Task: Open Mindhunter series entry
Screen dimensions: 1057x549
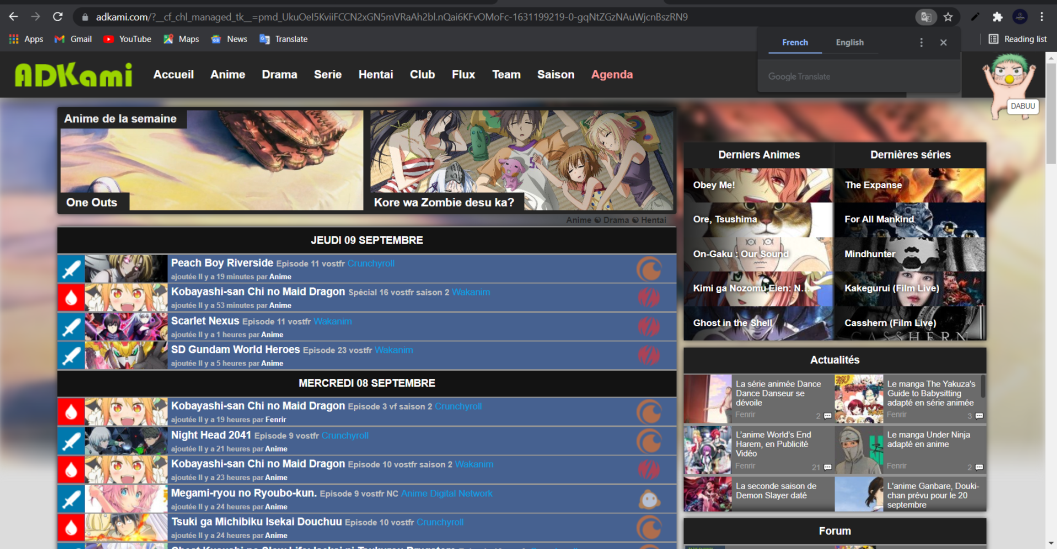Action: 910,254
